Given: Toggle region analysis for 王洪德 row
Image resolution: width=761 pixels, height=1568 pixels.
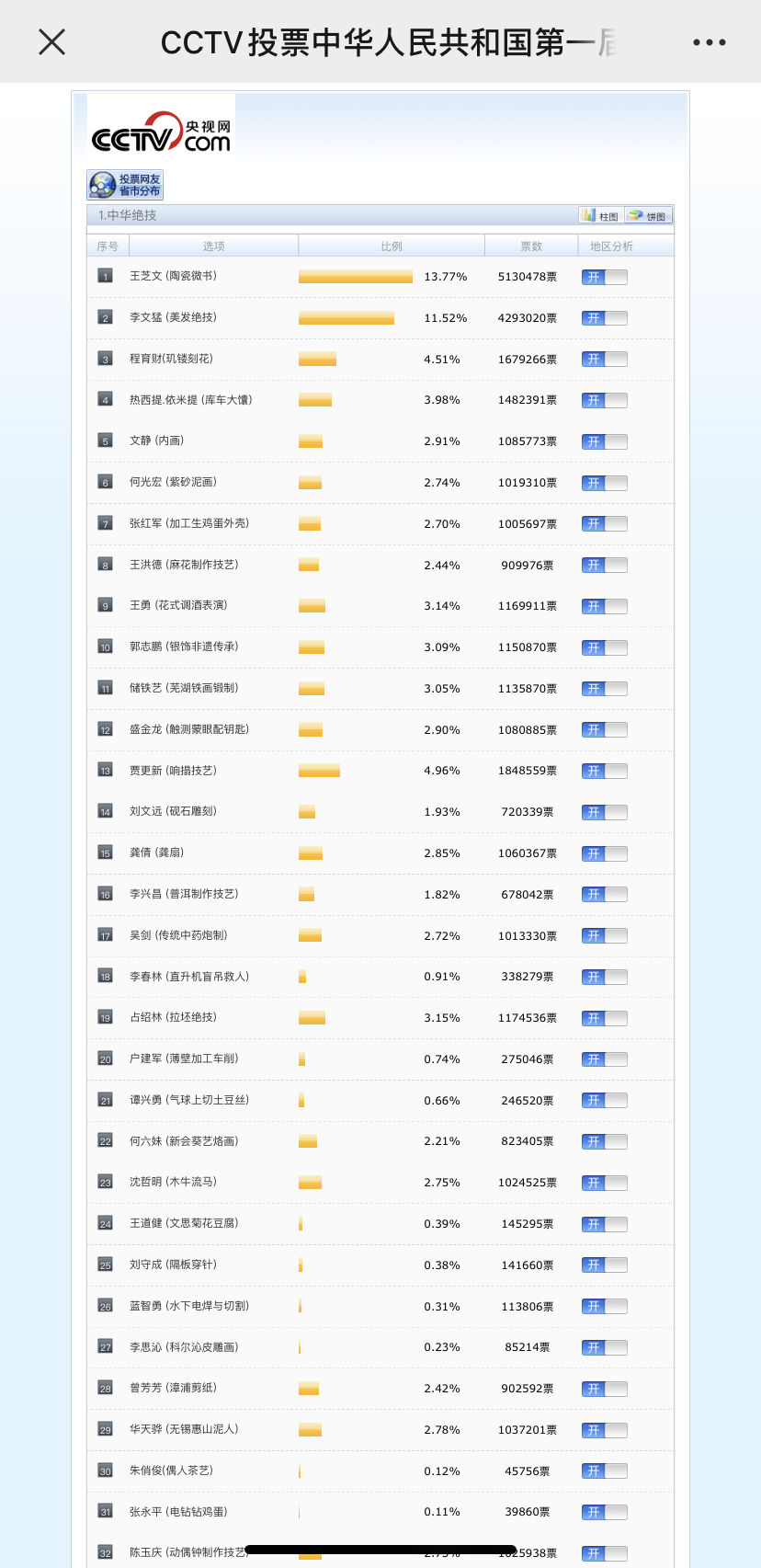Looking at the screenshot, I should 605,566.
